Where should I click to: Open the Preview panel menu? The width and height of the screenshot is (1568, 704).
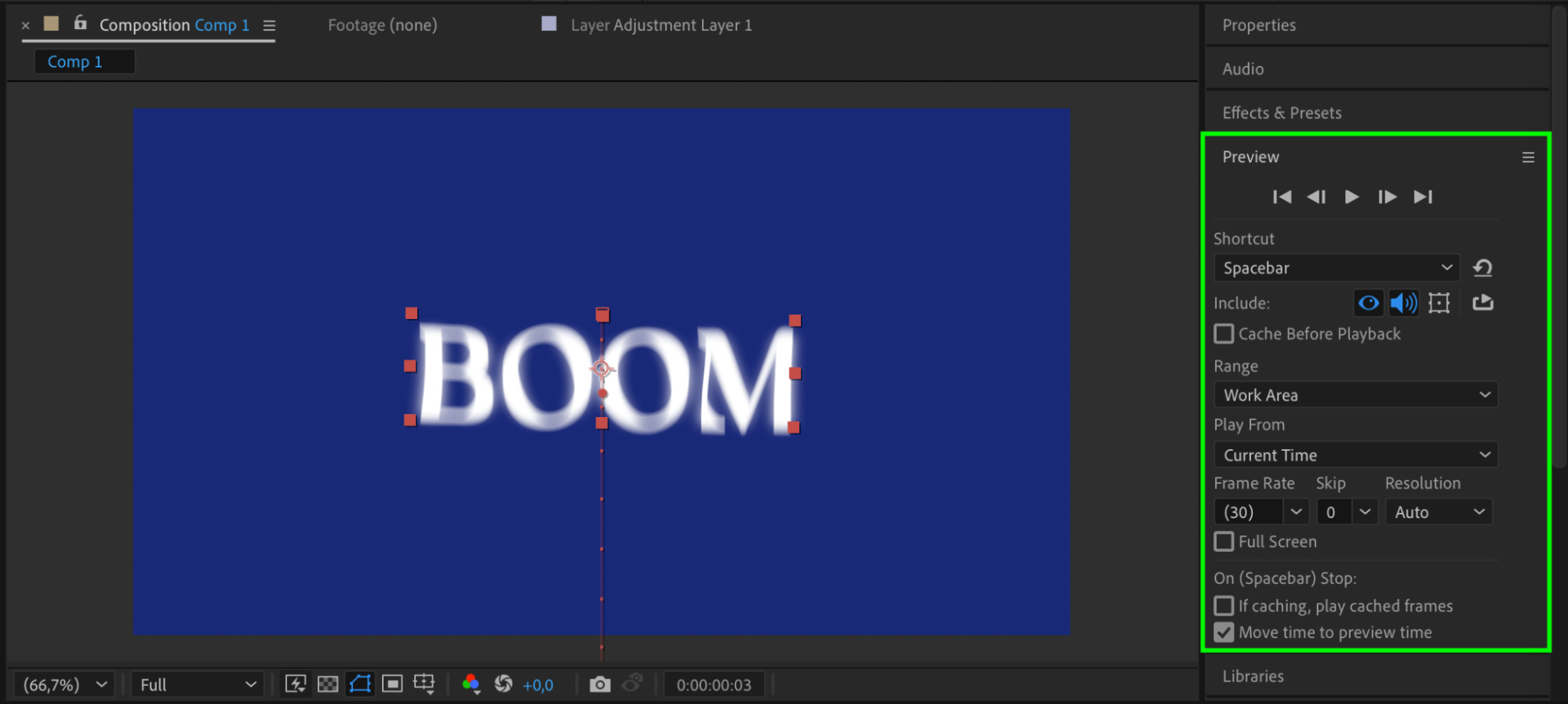pos(1528,158)
